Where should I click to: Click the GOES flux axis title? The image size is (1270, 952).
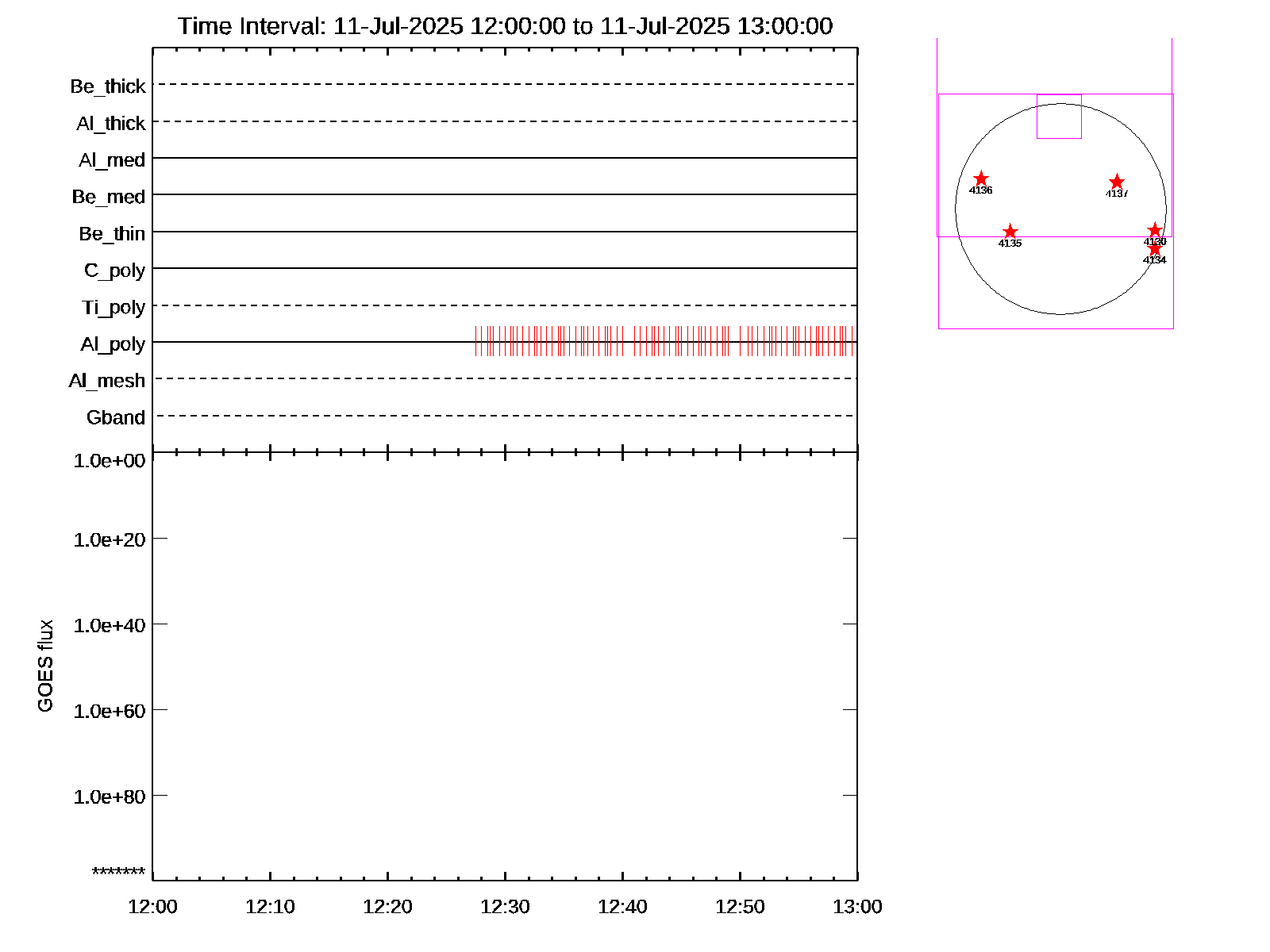click(46, 666)
